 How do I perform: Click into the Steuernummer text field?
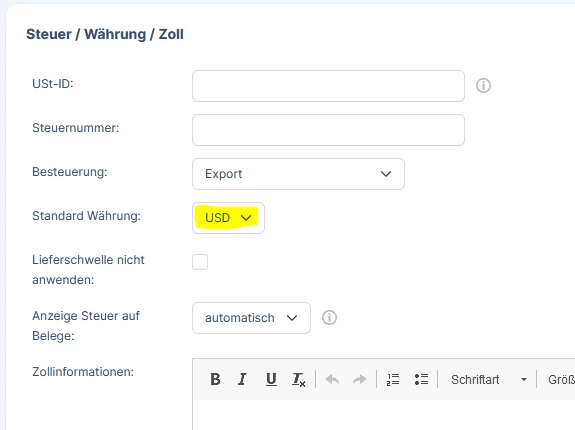pos(328,130)
